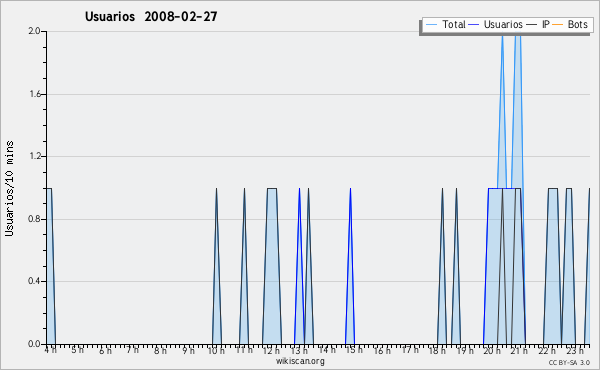The image size is (600, 370).
Task: Click the '18 h' x-axis label
Action: [437, 350]
